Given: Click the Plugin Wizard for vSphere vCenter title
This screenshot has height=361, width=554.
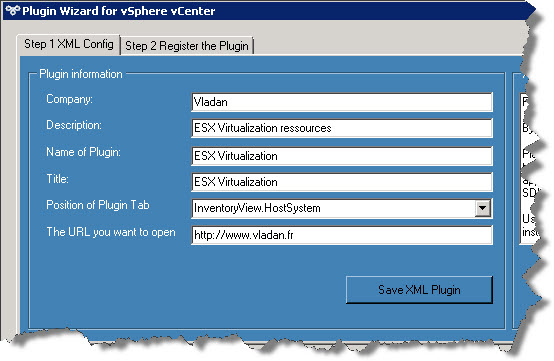Looking at the screenshot, I should pos(119,11).
